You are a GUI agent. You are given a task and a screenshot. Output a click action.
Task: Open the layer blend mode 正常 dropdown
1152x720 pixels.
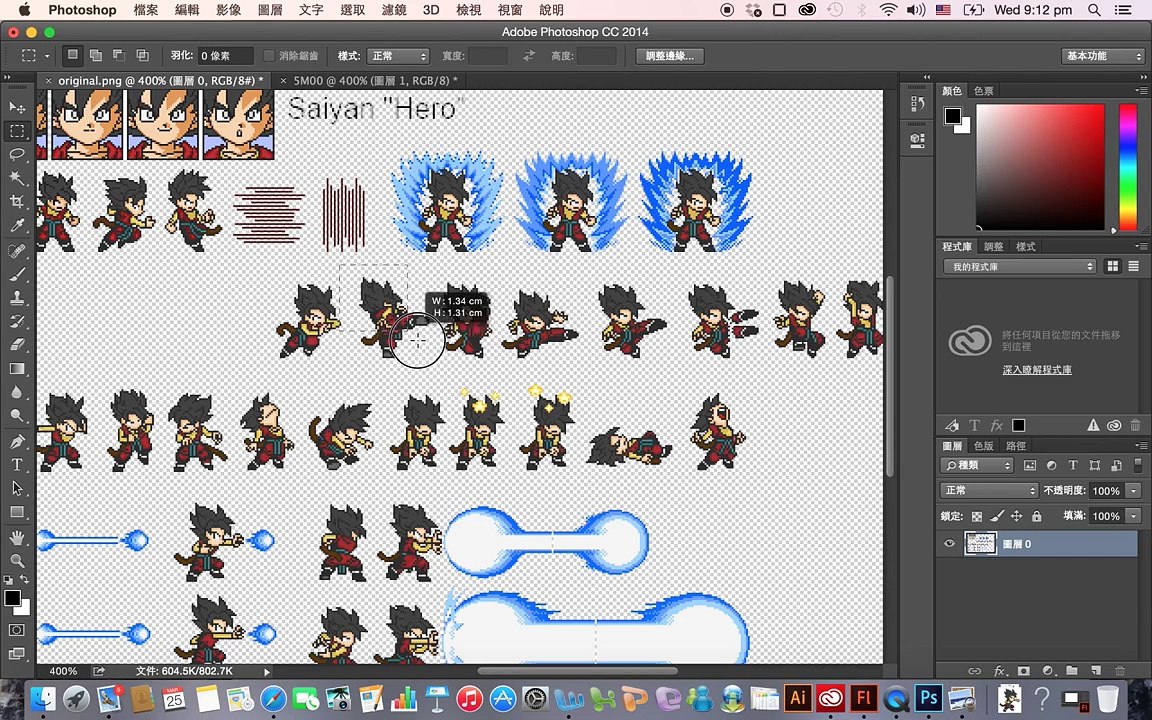[990, 491]
